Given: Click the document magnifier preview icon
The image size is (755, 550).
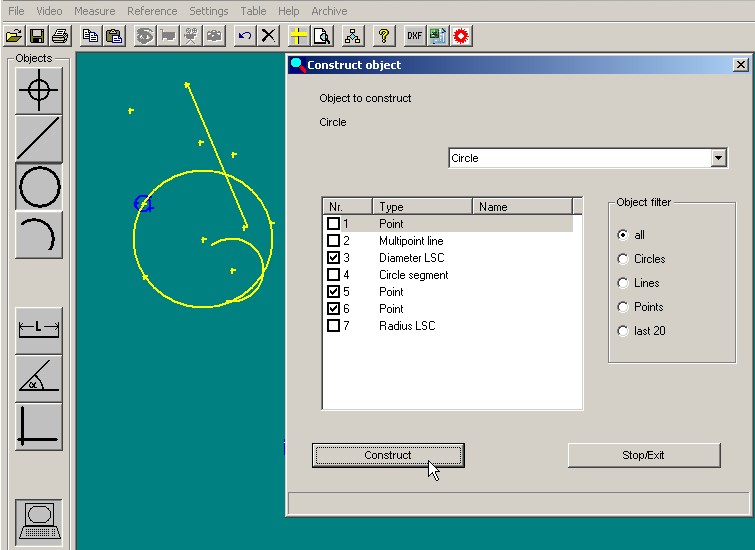Looking at the screenshot, I should pos(322,36).
